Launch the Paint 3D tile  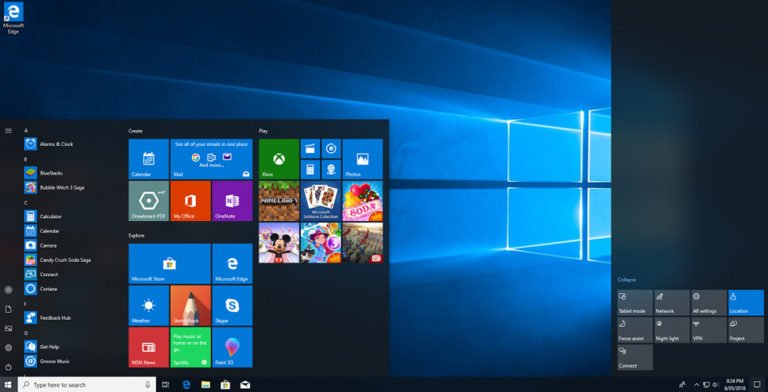click(232, 347)
